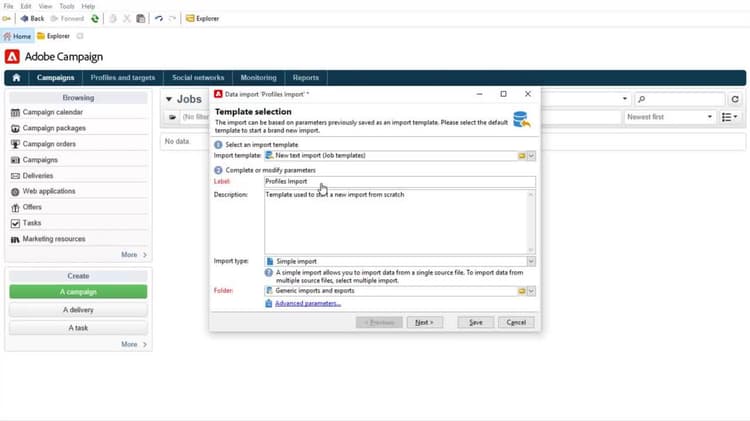
Task: Expand More under Create section
Action: (x=133, y=344)
